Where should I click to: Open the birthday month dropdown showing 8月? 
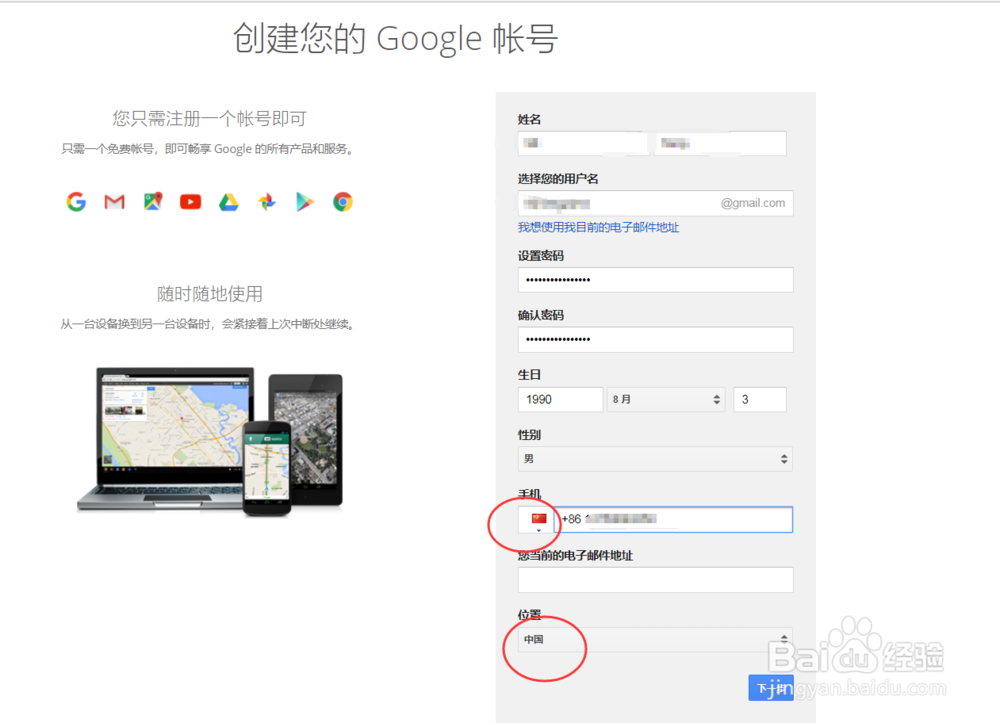666,399
